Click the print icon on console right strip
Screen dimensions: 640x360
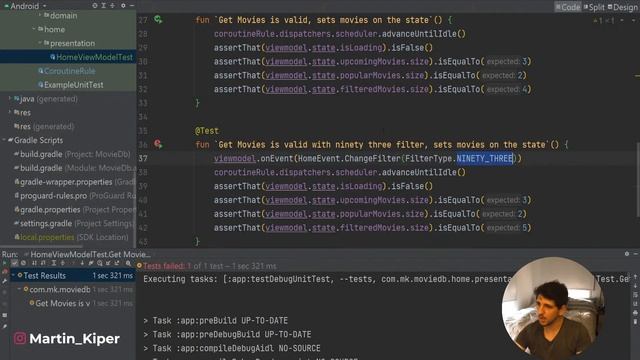coord(635,313)
